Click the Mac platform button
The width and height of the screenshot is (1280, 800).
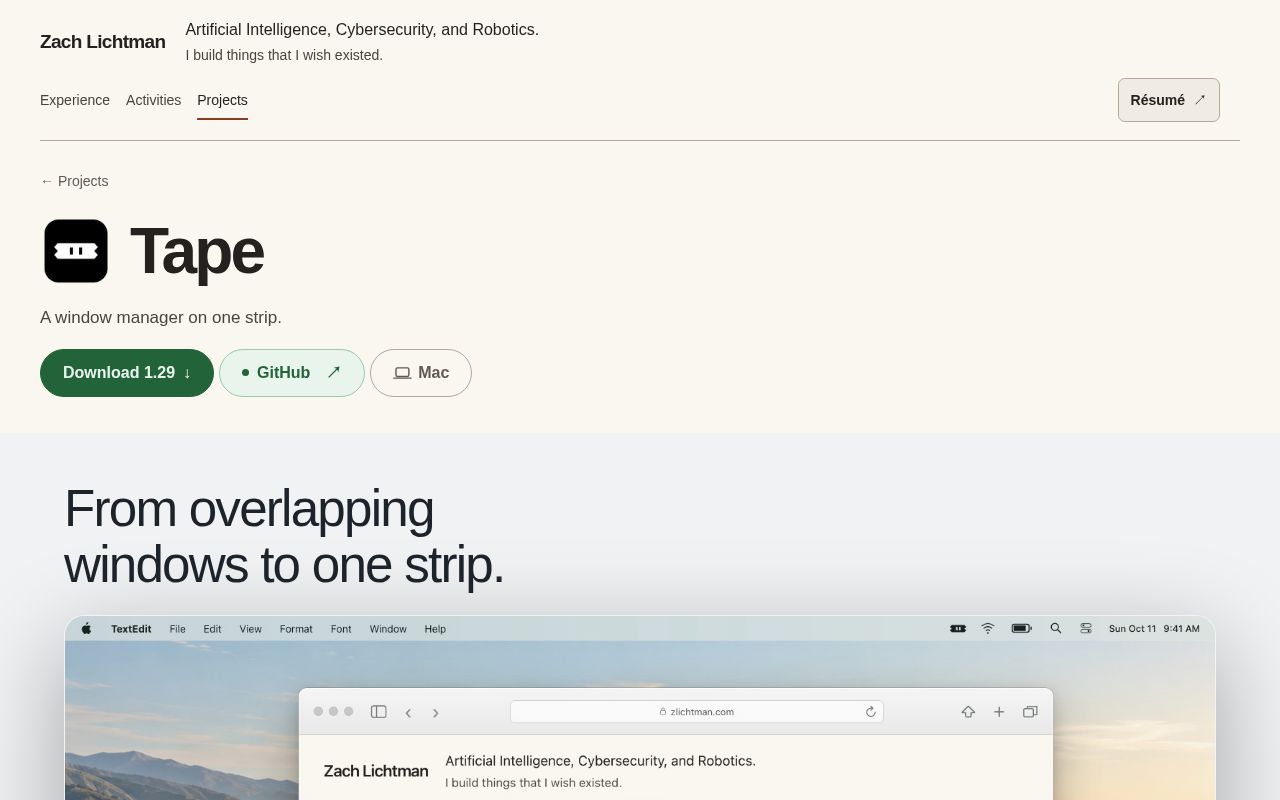click(421, 373)
